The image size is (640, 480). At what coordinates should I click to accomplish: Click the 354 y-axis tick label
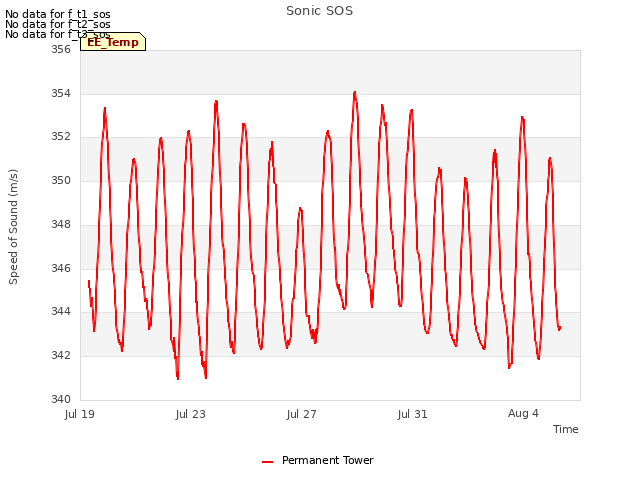(61, 93)
